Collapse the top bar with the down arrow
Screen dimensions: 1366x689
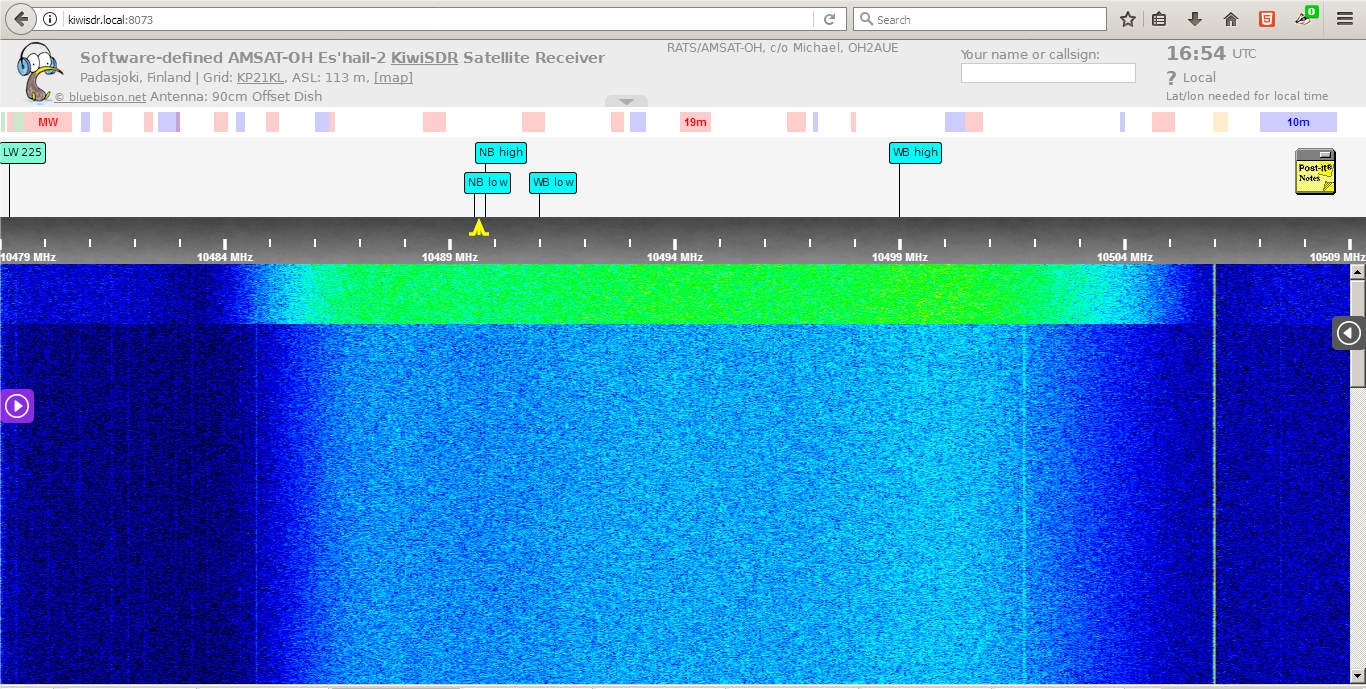[626, 102]
